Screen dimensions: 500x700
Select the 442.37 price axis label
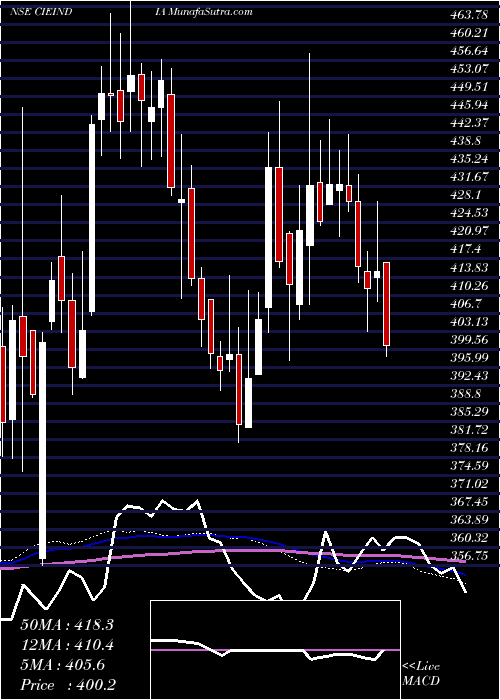pyautogui.click(x=468, y=123)
